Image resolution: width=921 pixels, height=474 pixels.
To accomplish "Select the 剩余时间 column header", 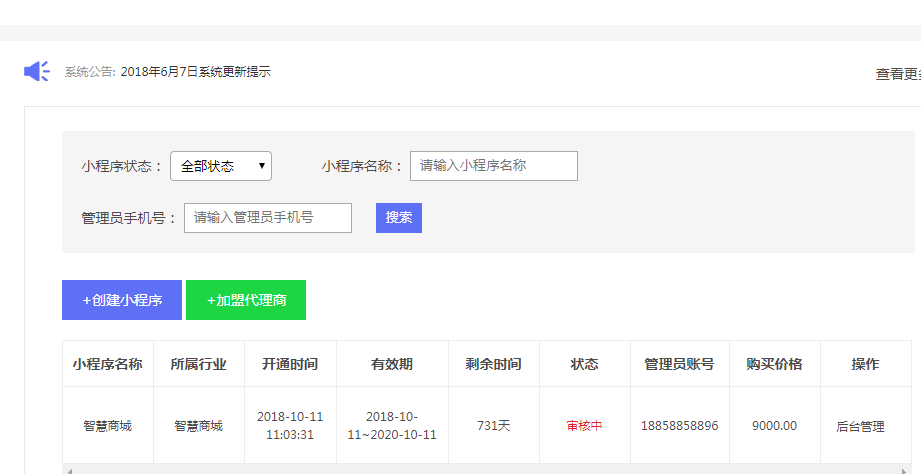I will [x=494, y=364].
